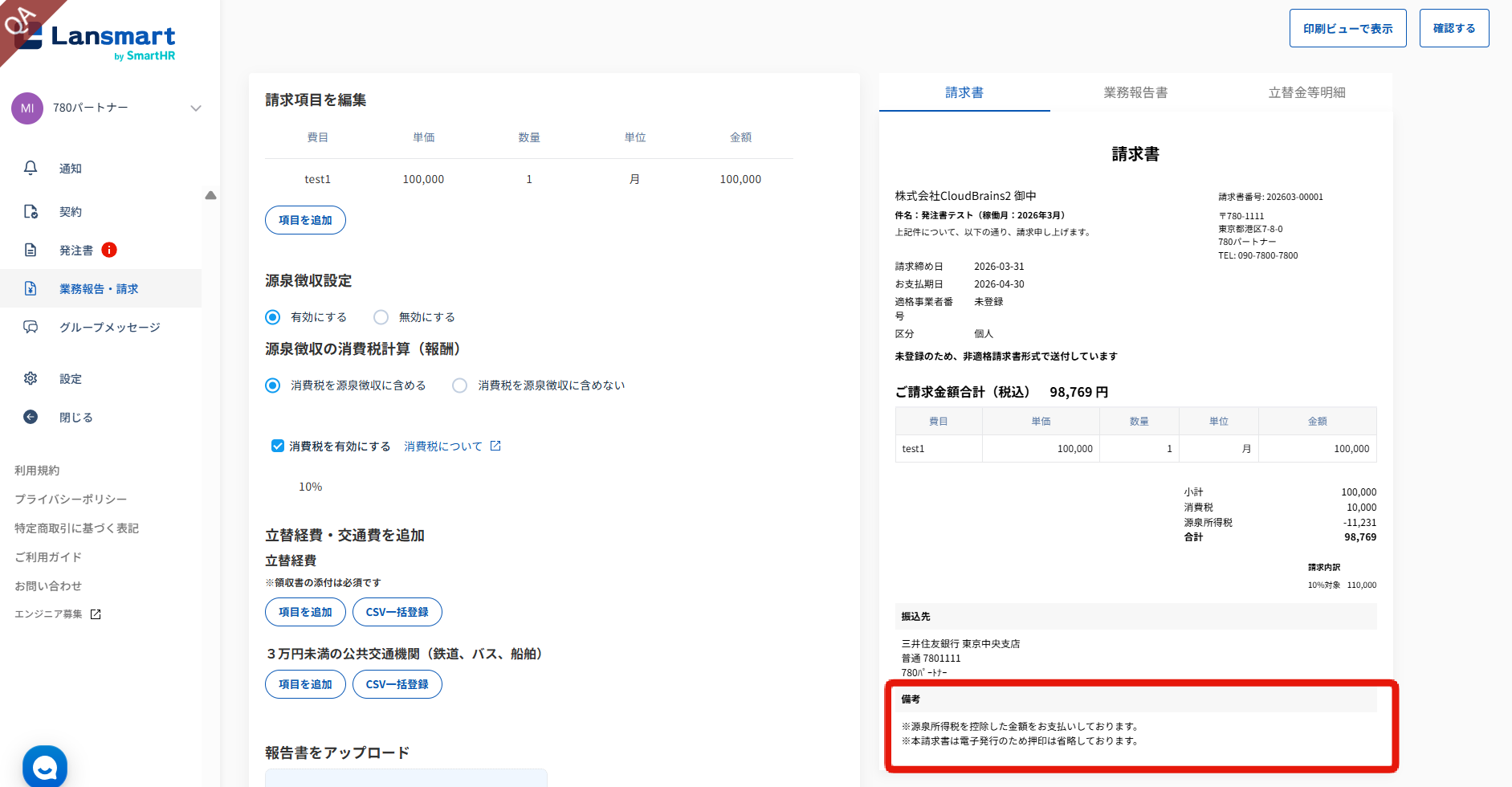Uncheck 消費税を有効にする checkbox

(x=278, y=446)
